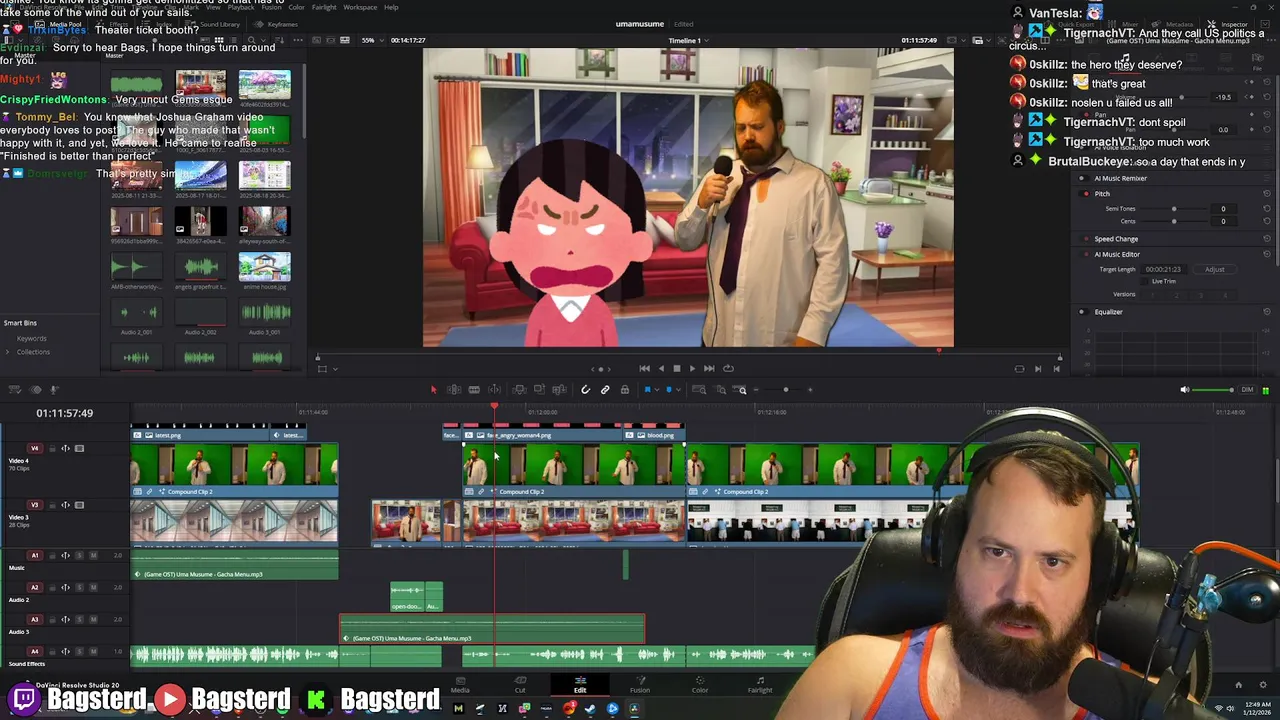Adjust the timeline zoom slider
The width and height of the screenshot is (1280, 720).
click(x=786, y=390)
